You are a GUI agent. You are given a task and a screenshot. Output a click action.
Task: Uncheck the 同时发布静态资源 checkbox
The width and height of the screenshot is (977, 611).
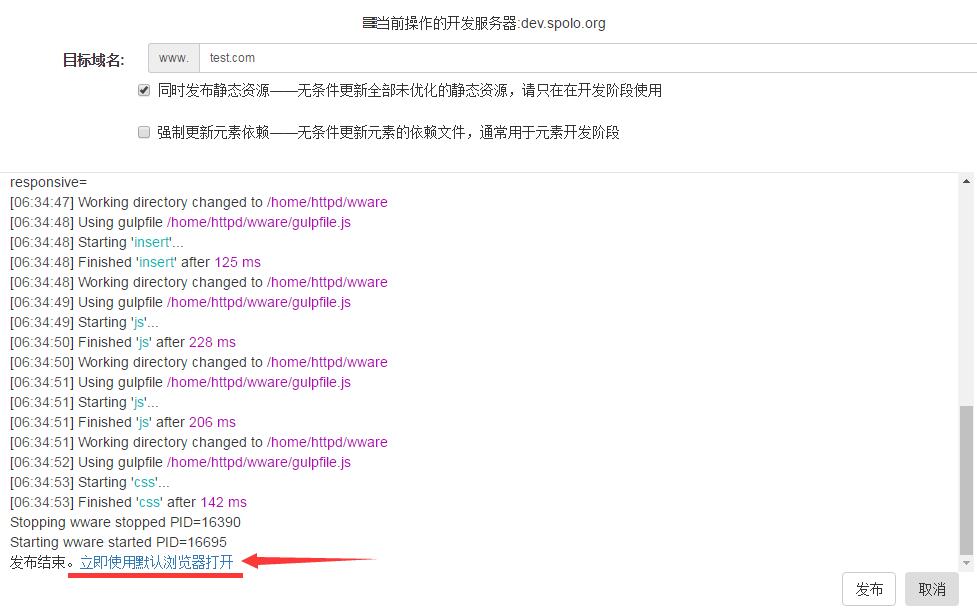(x=144, y=90)
